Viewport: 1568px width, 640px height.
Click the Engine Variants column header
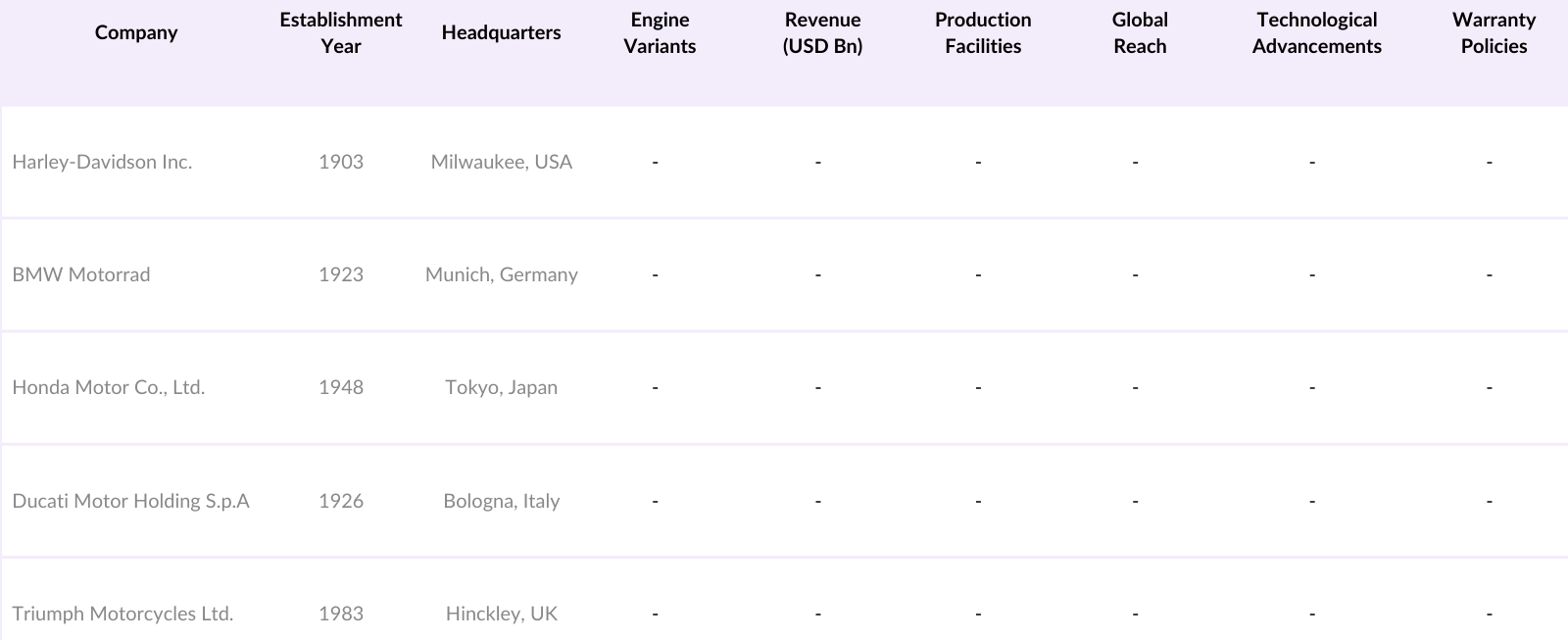coord(660,33)
